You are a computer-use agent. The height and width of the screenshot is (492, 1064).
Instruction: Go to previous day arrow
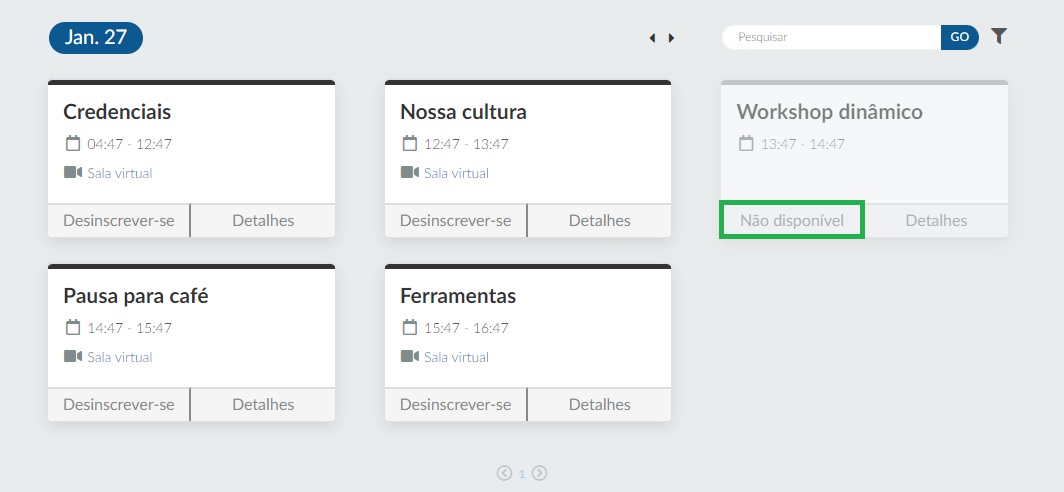(652, 38)
